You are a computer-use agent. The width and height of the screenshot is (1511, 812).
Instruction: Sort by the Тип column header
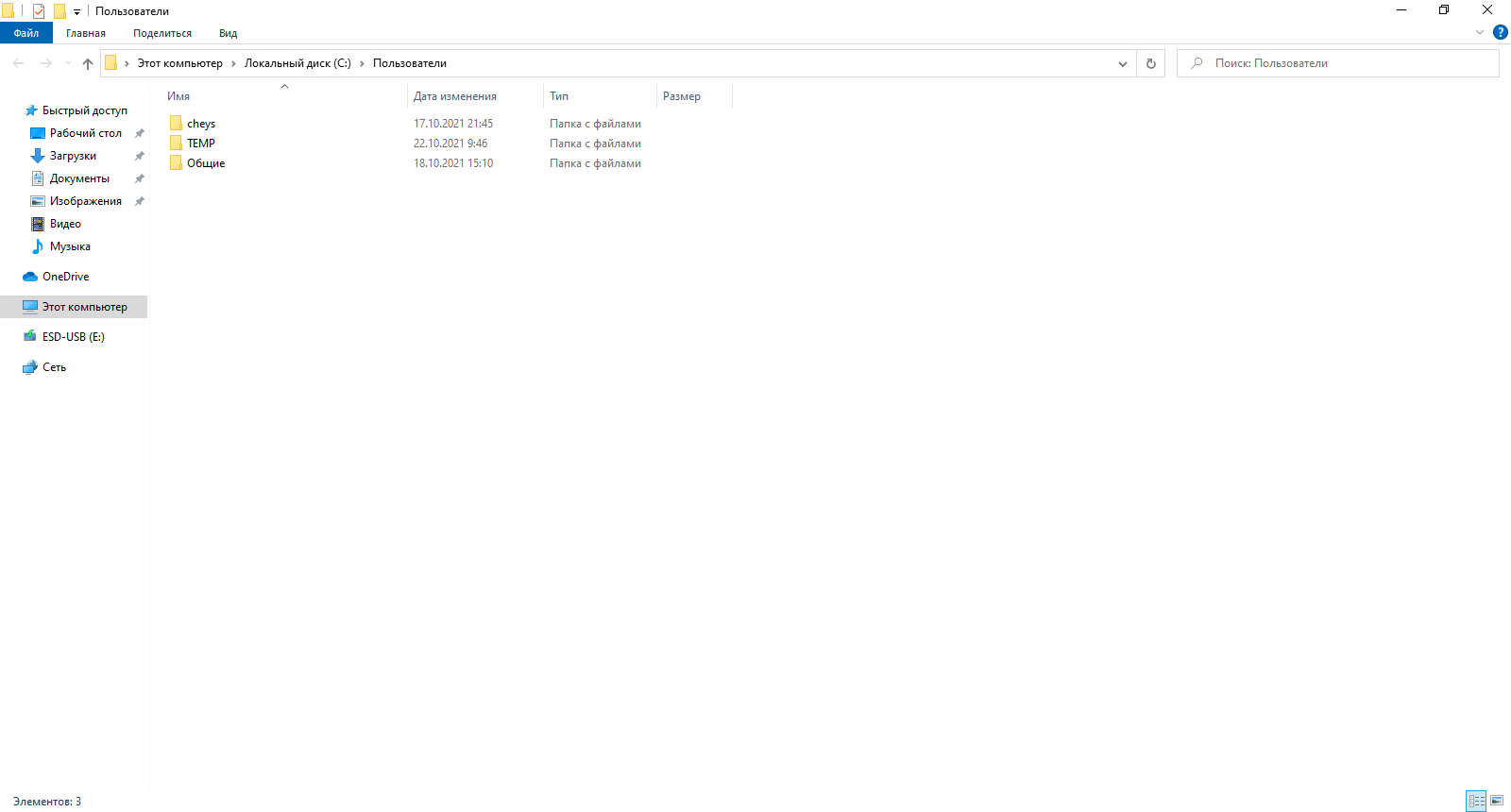pyautogui.click(x=600, y=95)
